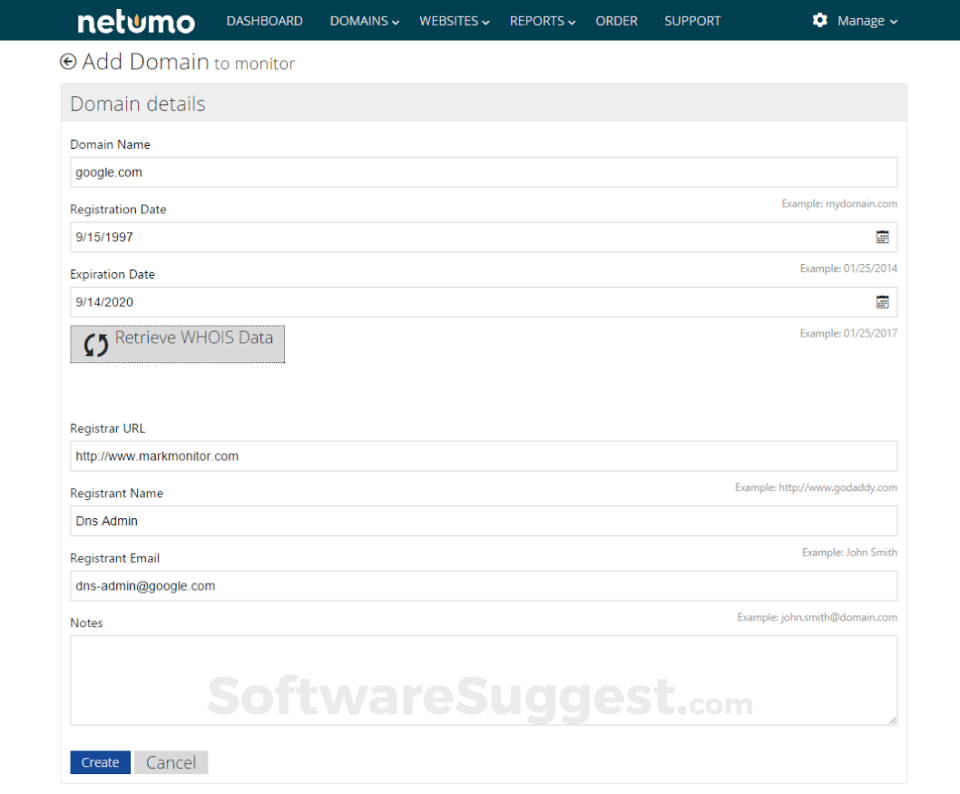960x794 pixels.
Task: Navigate to SUPPORT
Action: (x=692, y=20)
